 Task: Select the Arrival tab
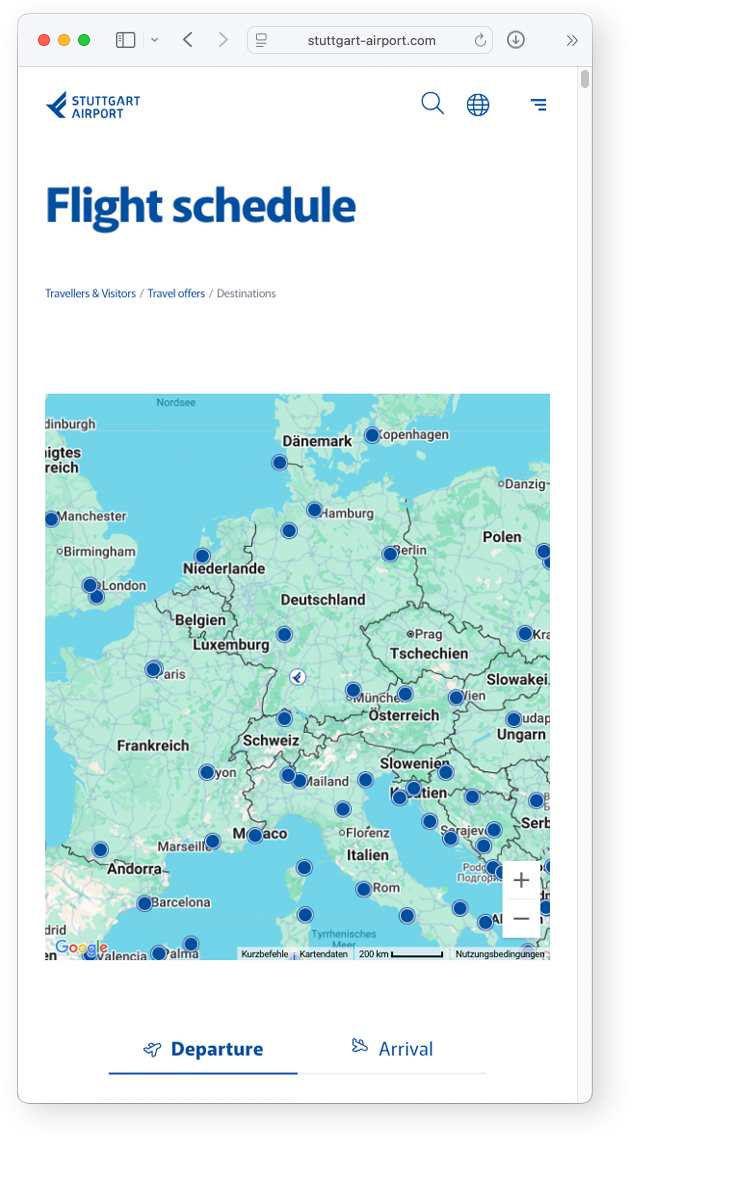pos(392,1049)
